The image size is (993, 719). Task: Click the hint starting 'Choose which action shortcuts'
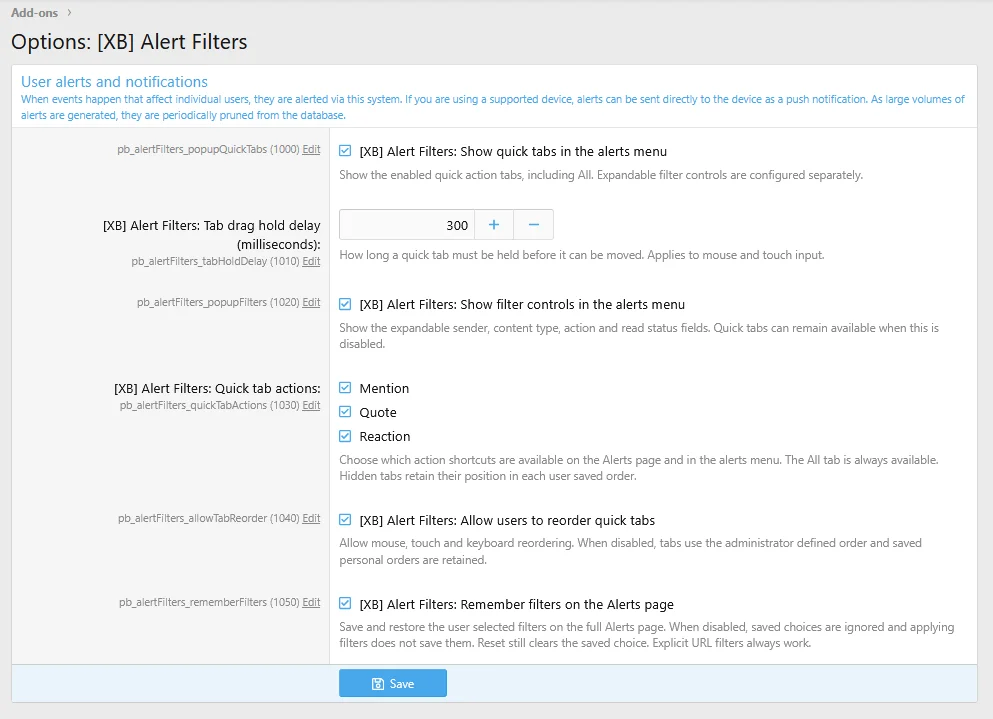(x=638, y=468)
